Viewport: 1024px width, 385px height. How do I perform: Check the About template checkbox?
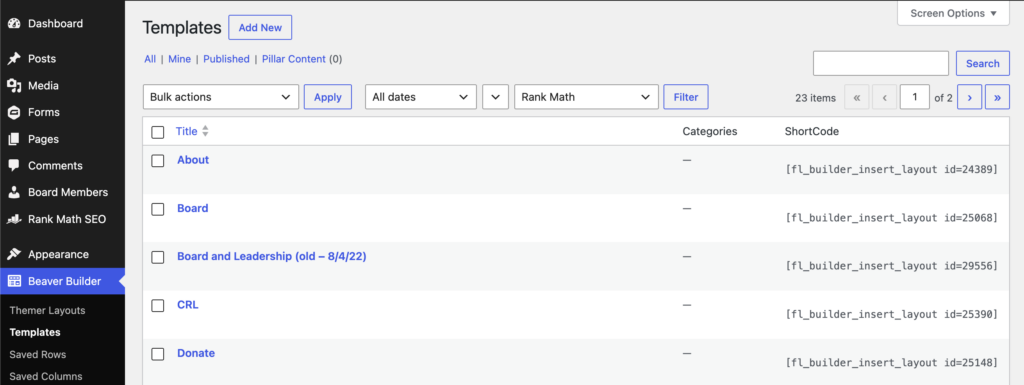tap(157, 161)
